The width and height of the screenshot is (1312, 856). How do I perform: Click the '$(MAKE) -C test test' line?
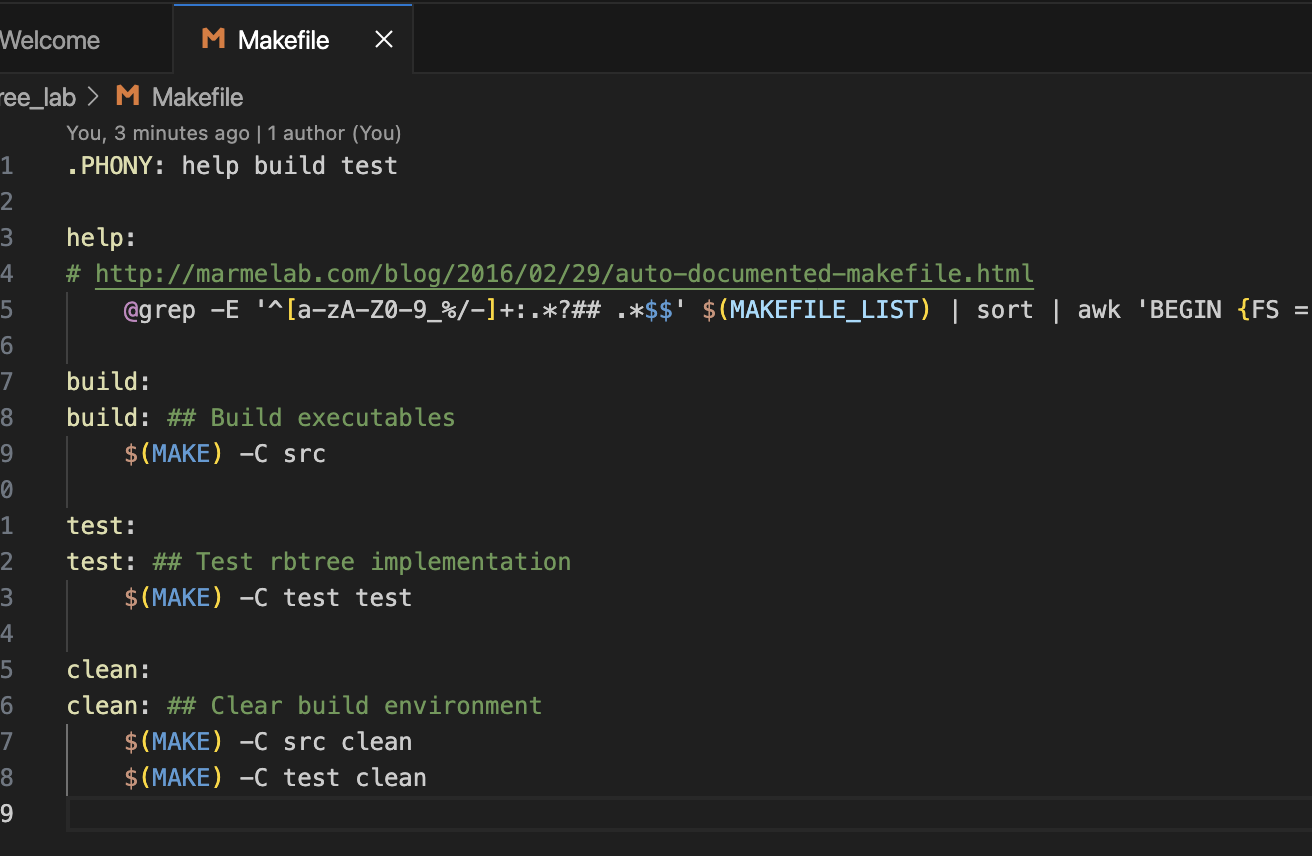click(268, 597)
